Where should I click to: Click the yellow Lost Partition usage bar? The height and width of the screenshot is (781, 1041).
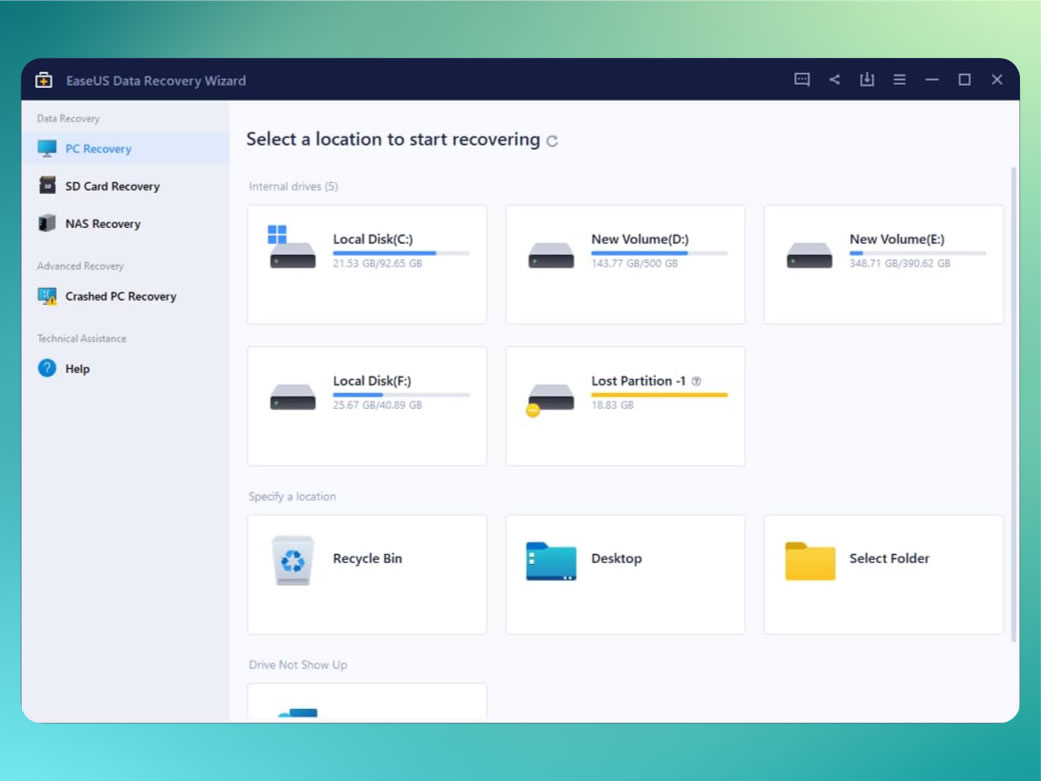click(x=659, y=394)
